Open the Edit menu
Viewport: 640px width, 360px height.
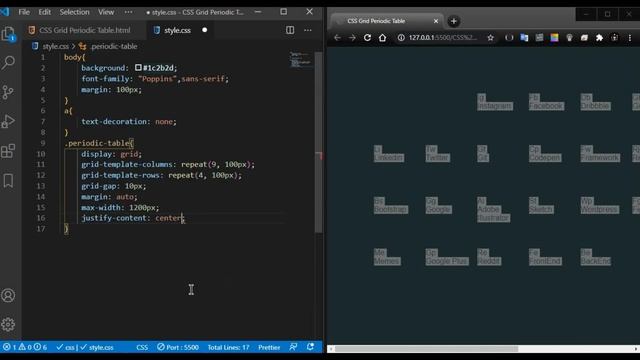[x=44, y=12]
